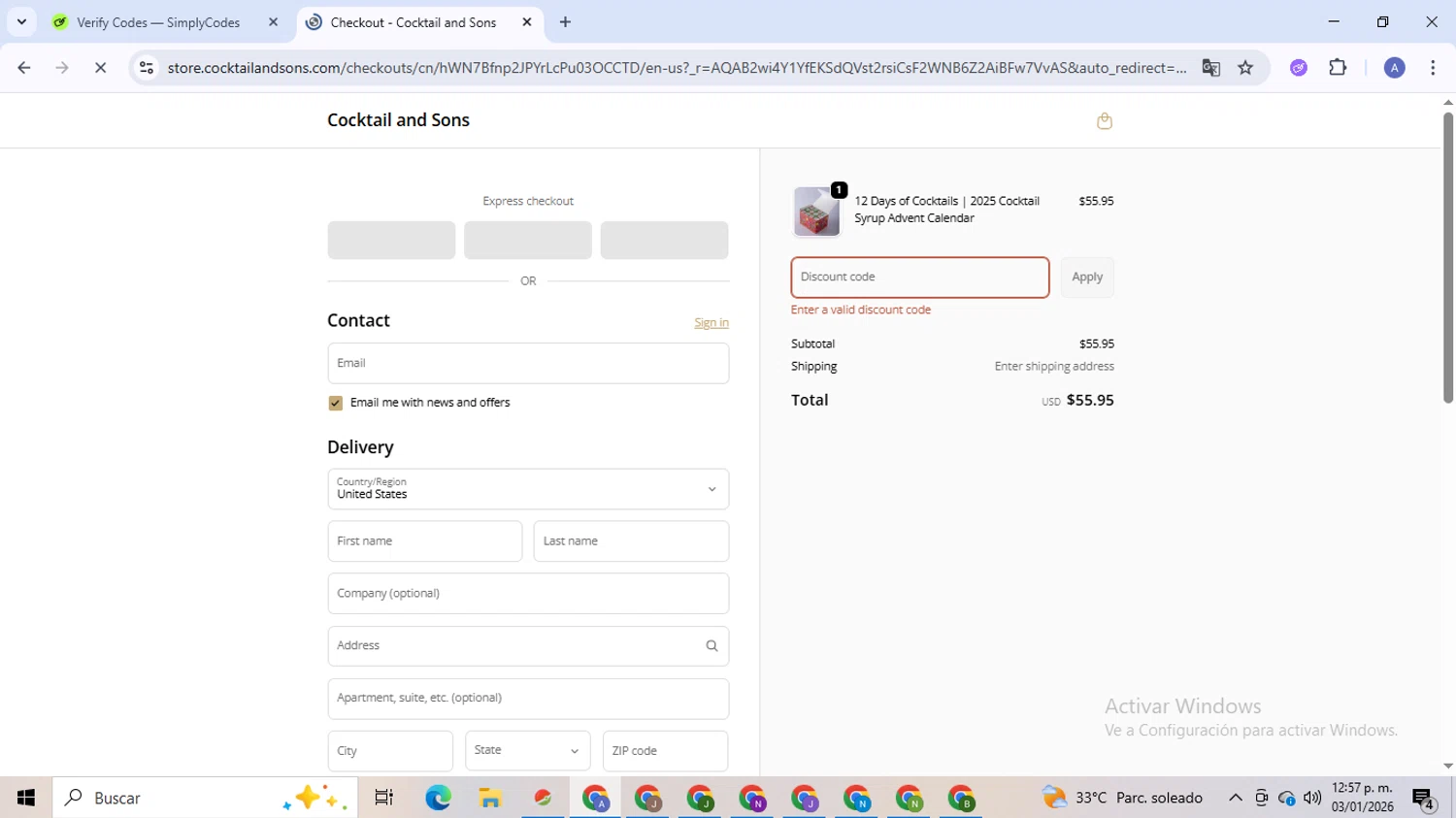Viewport: 1456px width, 818px height.
Task: Focus the City field
Action: (390, 751)
